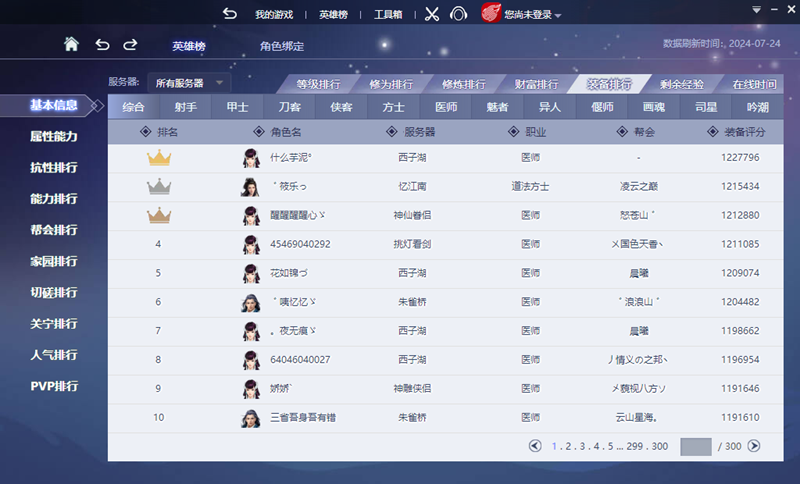Select 刀客 class filter

(x=290, y=107)
